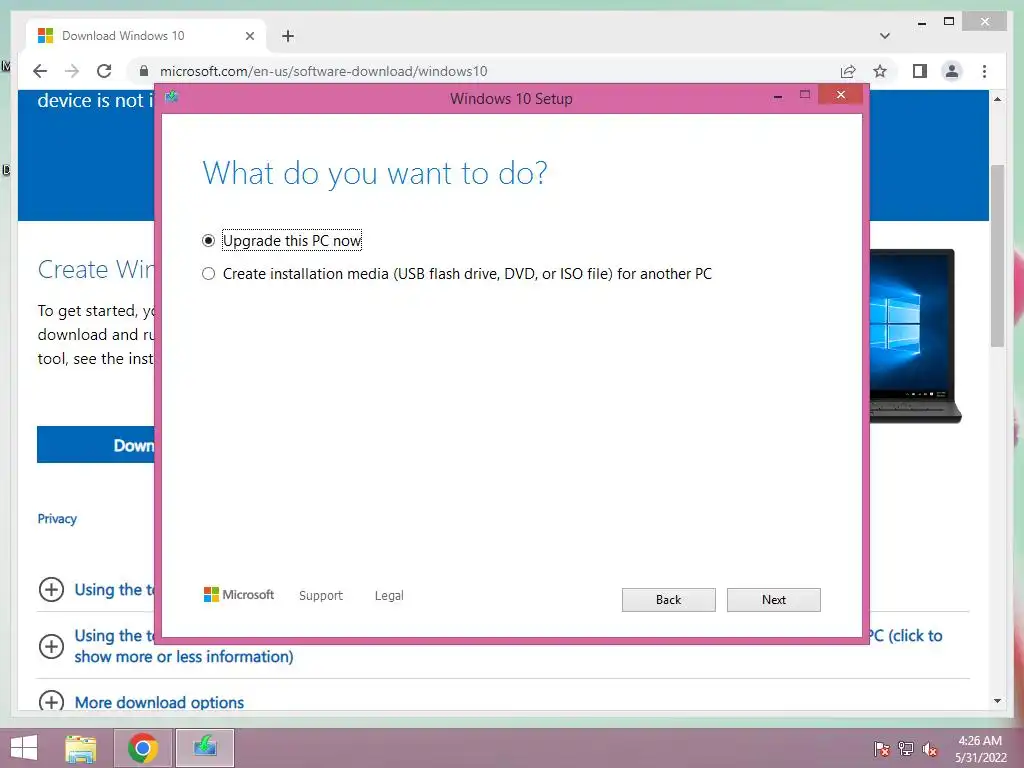The width and height of the screenshot is (1024, 768).
Task: Open Chrome tab search dropdown arrow
Action: pyautogui.click(x=884, y=36)
